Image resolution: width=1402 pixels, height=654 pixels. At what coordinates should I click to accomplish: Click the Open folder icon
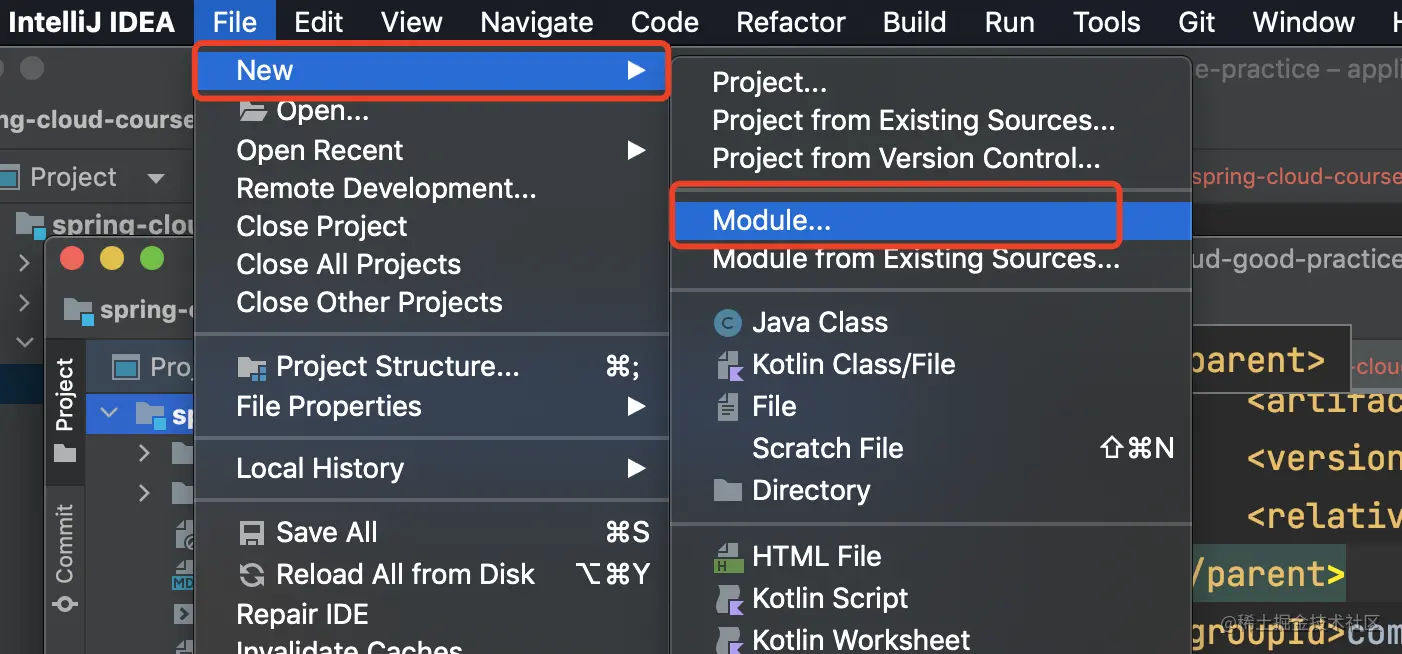tap(252, 111)
